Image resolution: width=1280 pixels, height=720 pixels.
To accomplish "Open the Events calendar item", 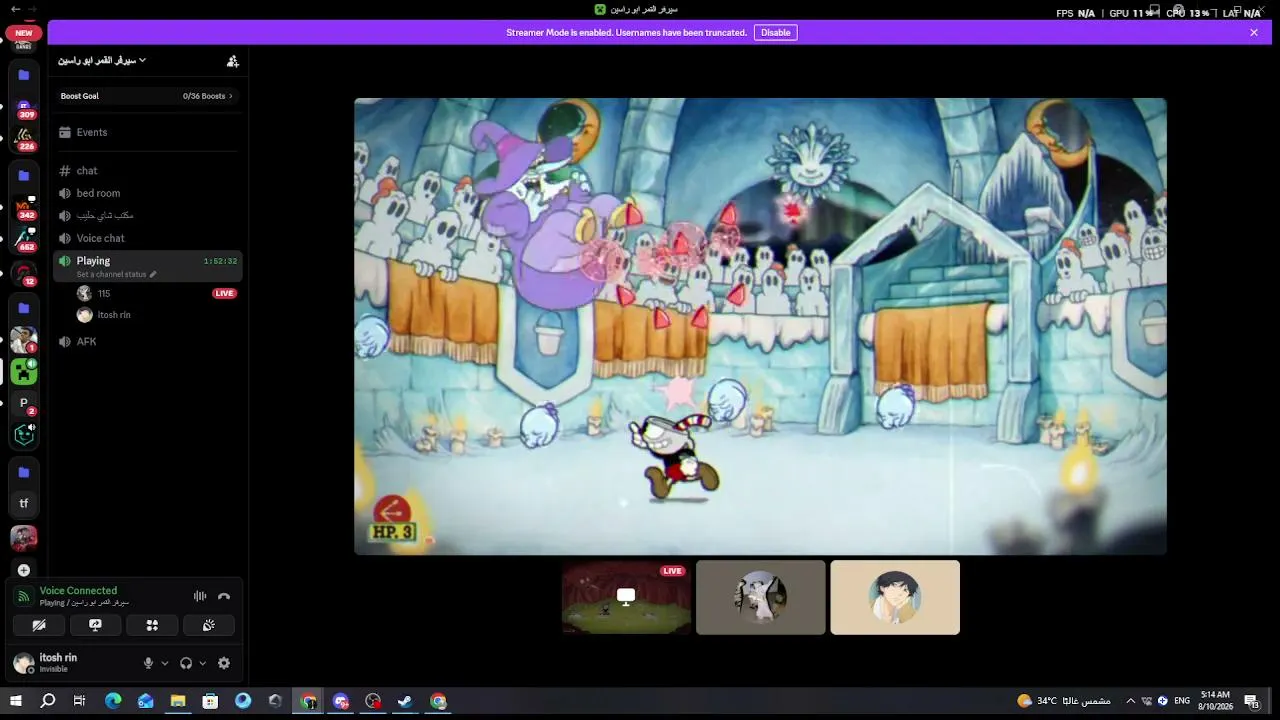I will click(148, 132).
